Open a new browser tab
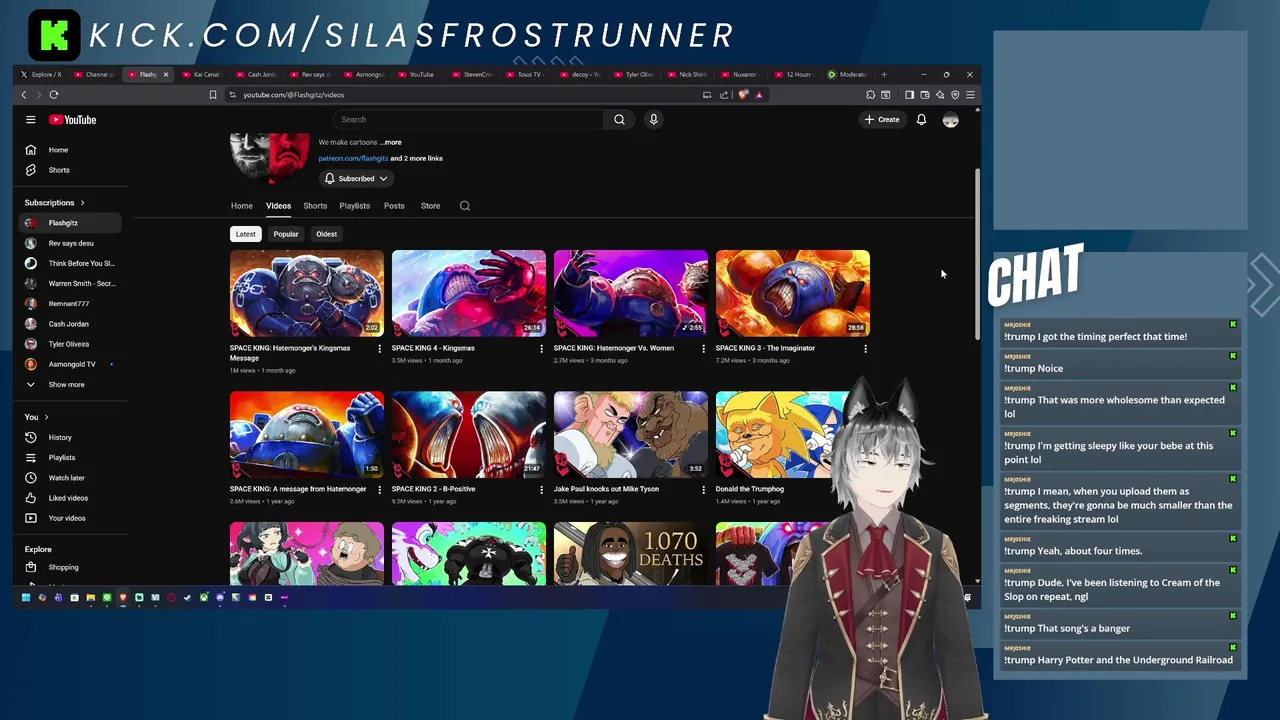 pyautogui.click(x=883, y=74)
